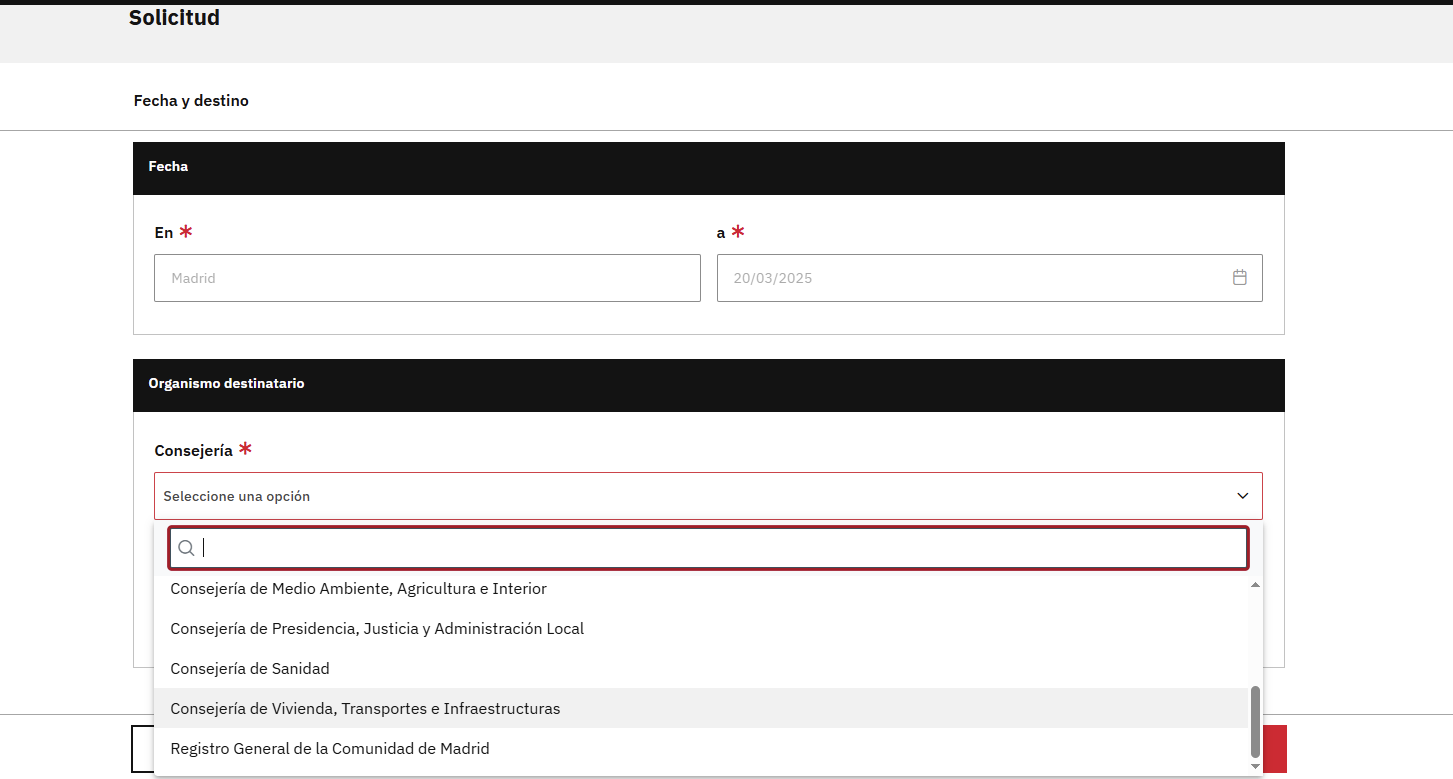Click the list scrollbar up arrow
This screenshot has width=1453, height=779.
click(x=1255, y=585)
